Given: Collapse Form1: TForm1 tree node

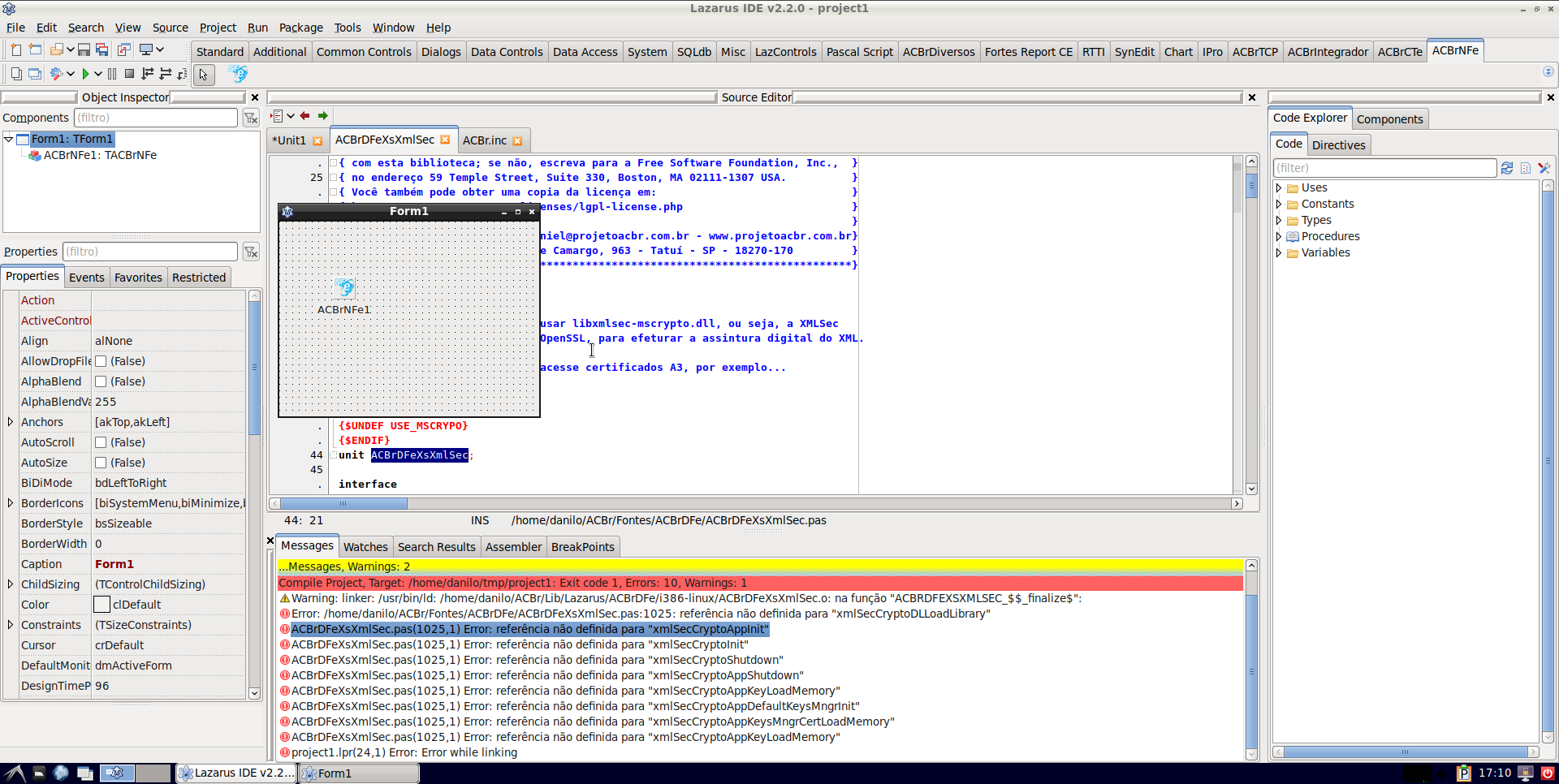Looking at the screenshot, I should (9, 139).
